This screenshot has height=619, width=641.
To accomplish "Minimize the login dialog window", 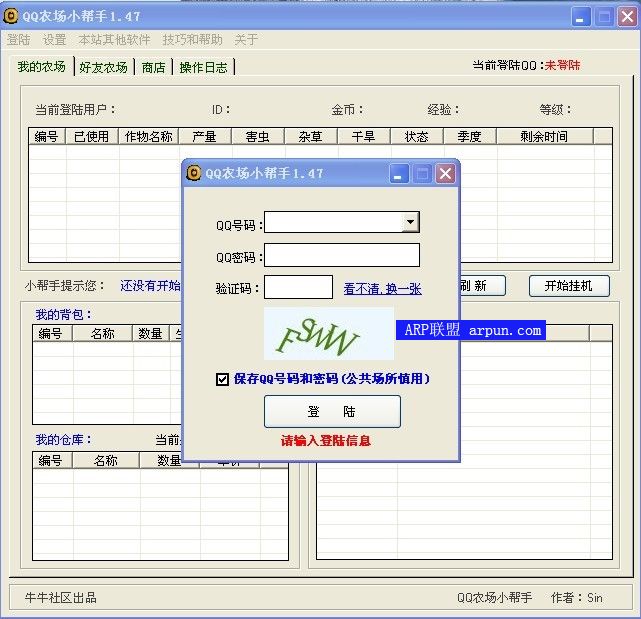I will point(399,174).
